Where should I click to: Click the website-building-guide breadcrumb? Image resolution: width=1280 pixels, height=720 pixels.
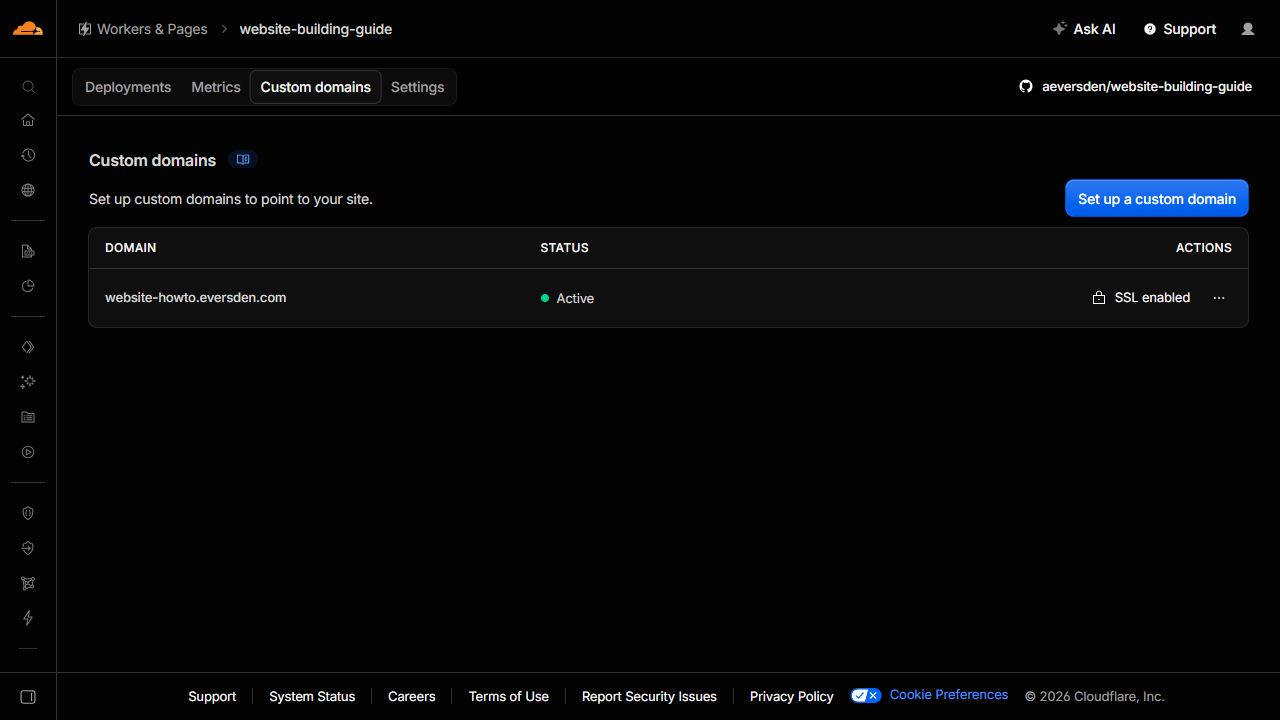[x=316, y=29]
